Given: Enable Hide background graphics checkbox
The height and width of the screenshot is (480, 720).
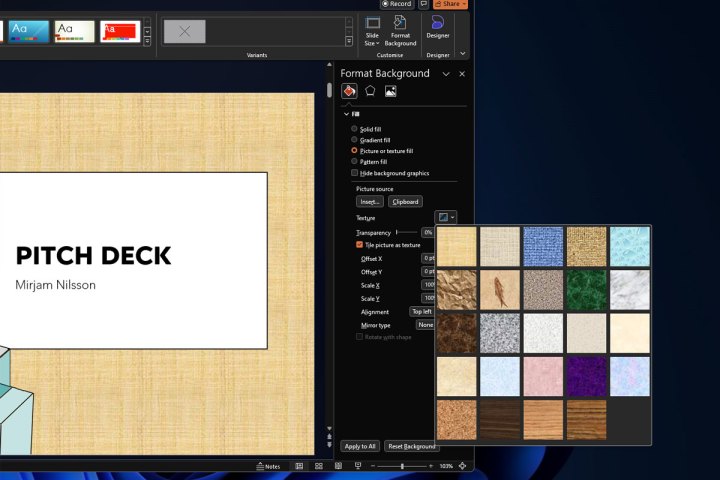Looking at the screenshot, I should point(354,173).
